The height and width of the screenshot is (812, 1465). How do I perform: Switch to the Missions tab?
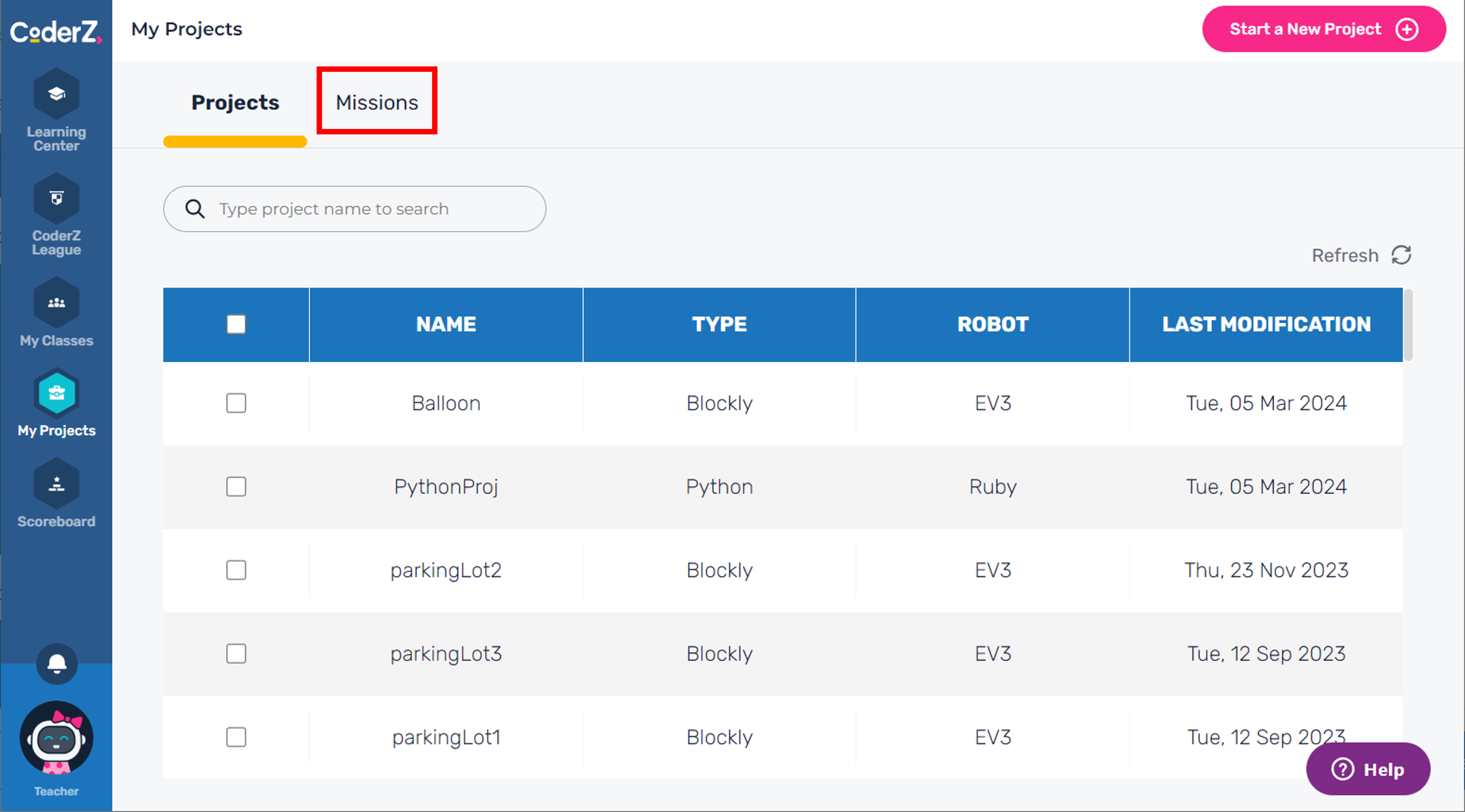coord(376,102)
